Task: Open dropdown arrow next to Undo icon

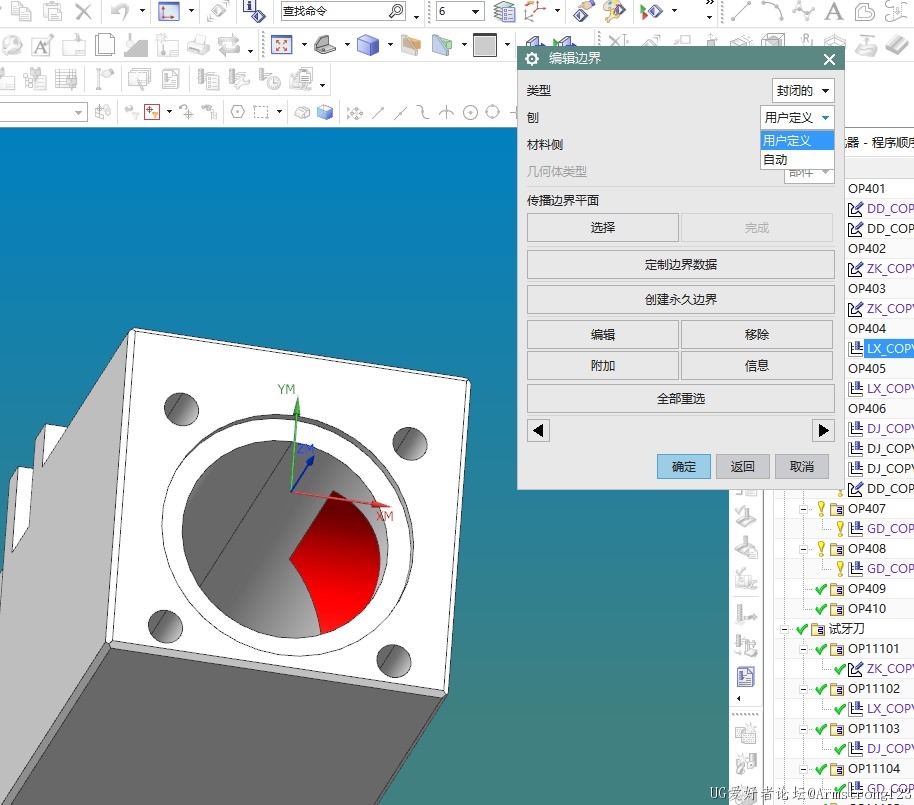Action: click(x=142, y=10)
